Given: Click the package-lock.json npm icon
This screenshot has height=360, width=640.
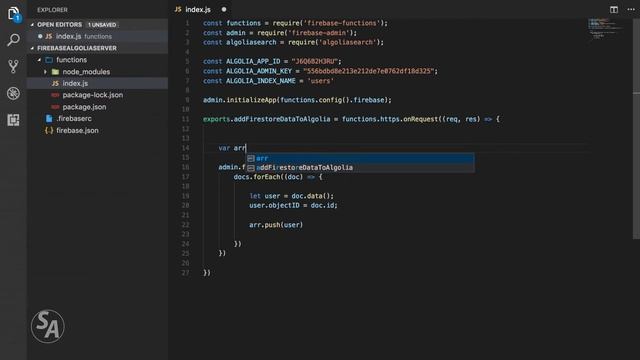Looking at the screenshot, I should pos(55,95).
